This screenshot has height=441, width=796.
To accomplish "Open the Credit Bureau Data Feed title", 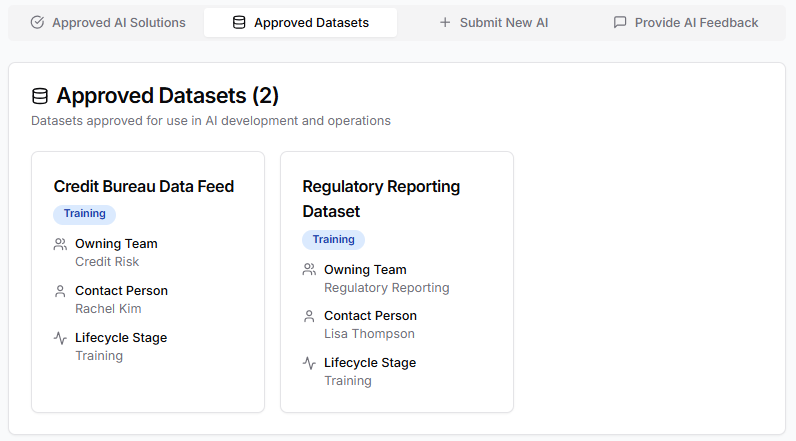I will coord(143,186).
